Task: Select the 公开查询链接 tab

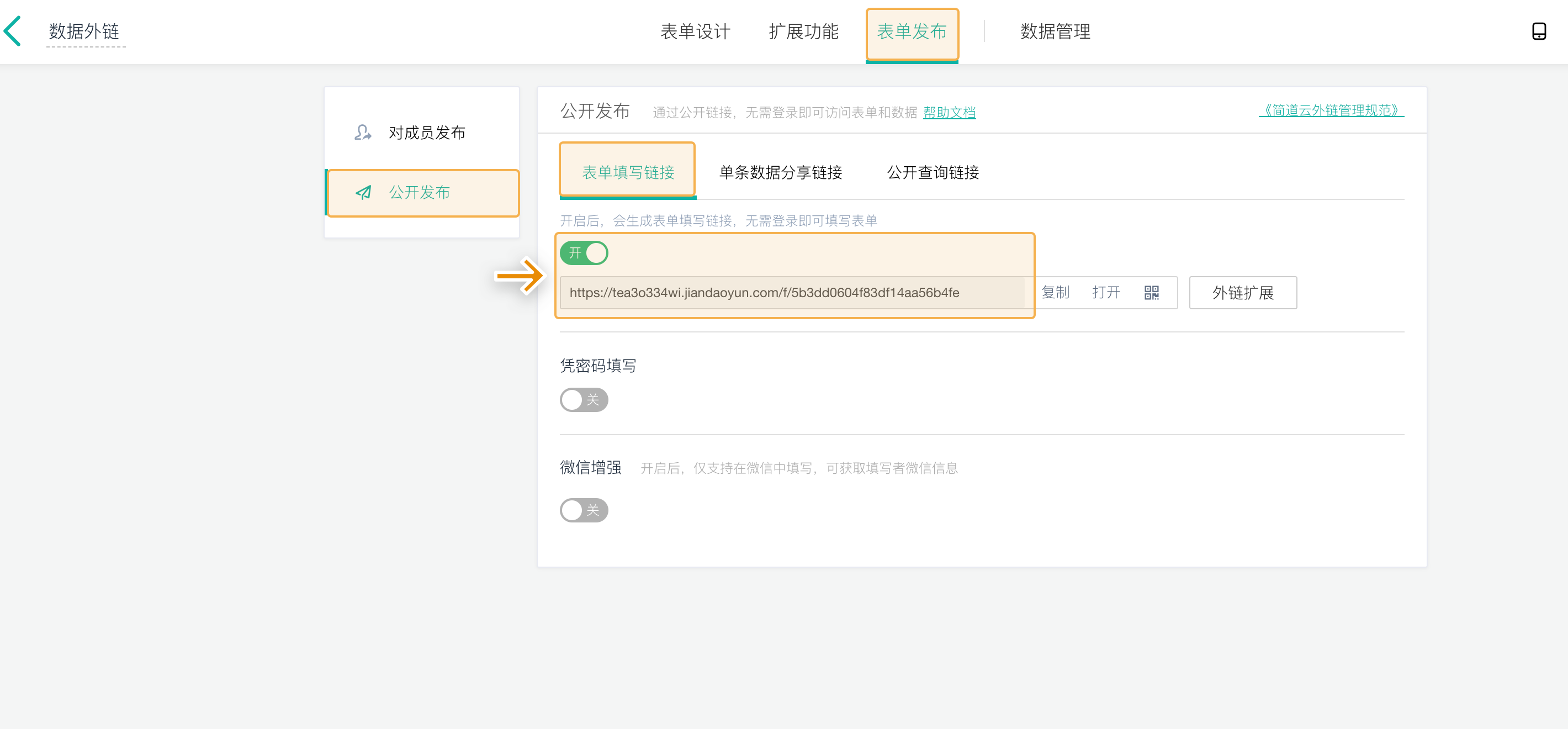Action: (x=933, y=172)
